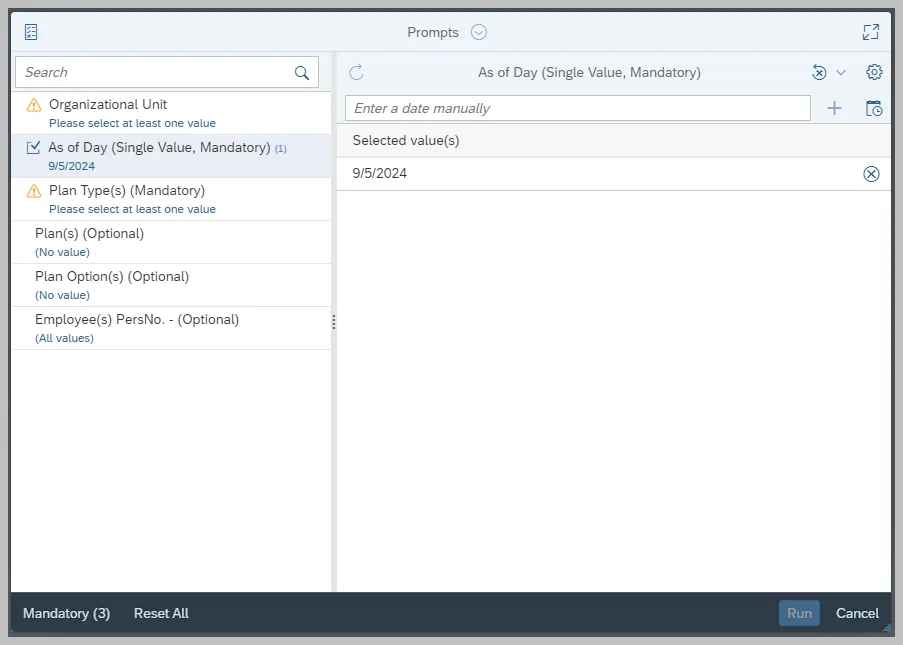
Task: Click the reset prompt value icon
Action: click(x=819, y=72)
